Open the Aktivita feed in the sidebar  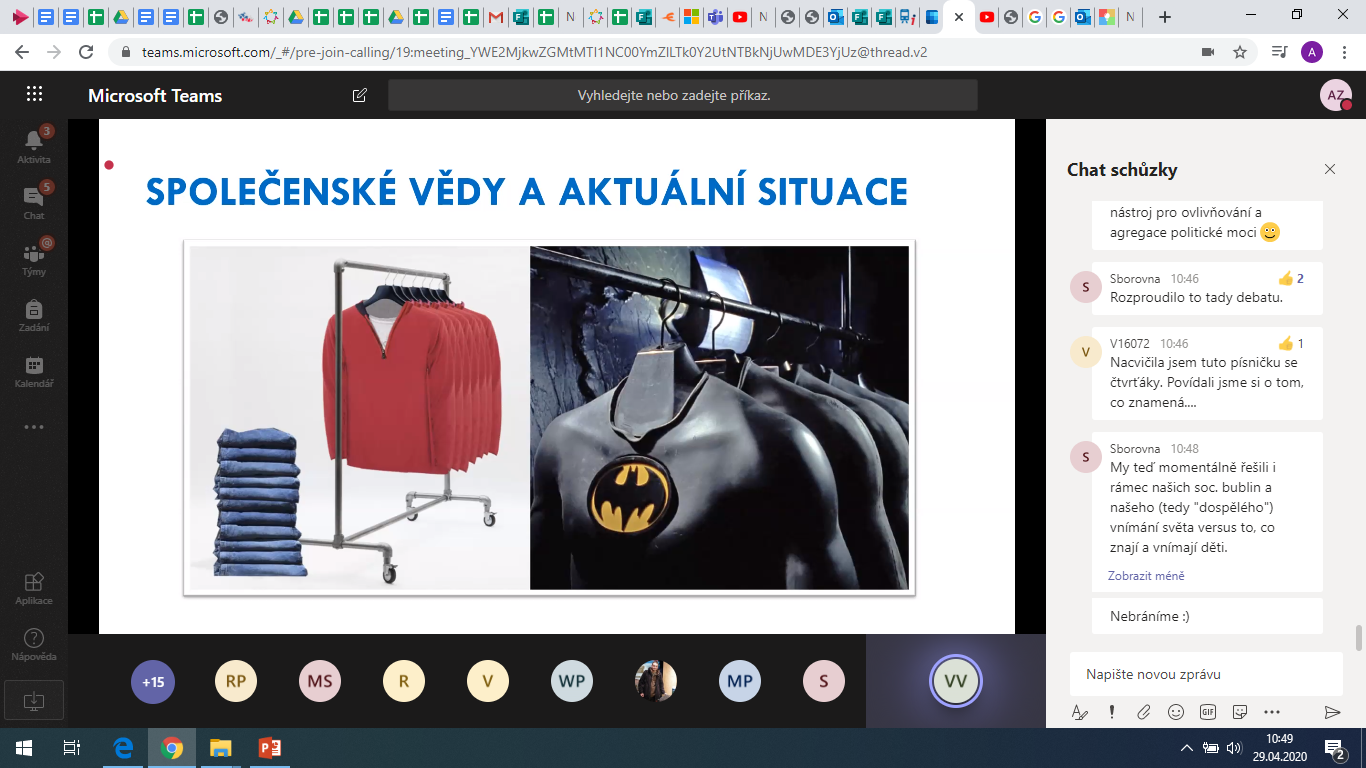coord(34,146)
